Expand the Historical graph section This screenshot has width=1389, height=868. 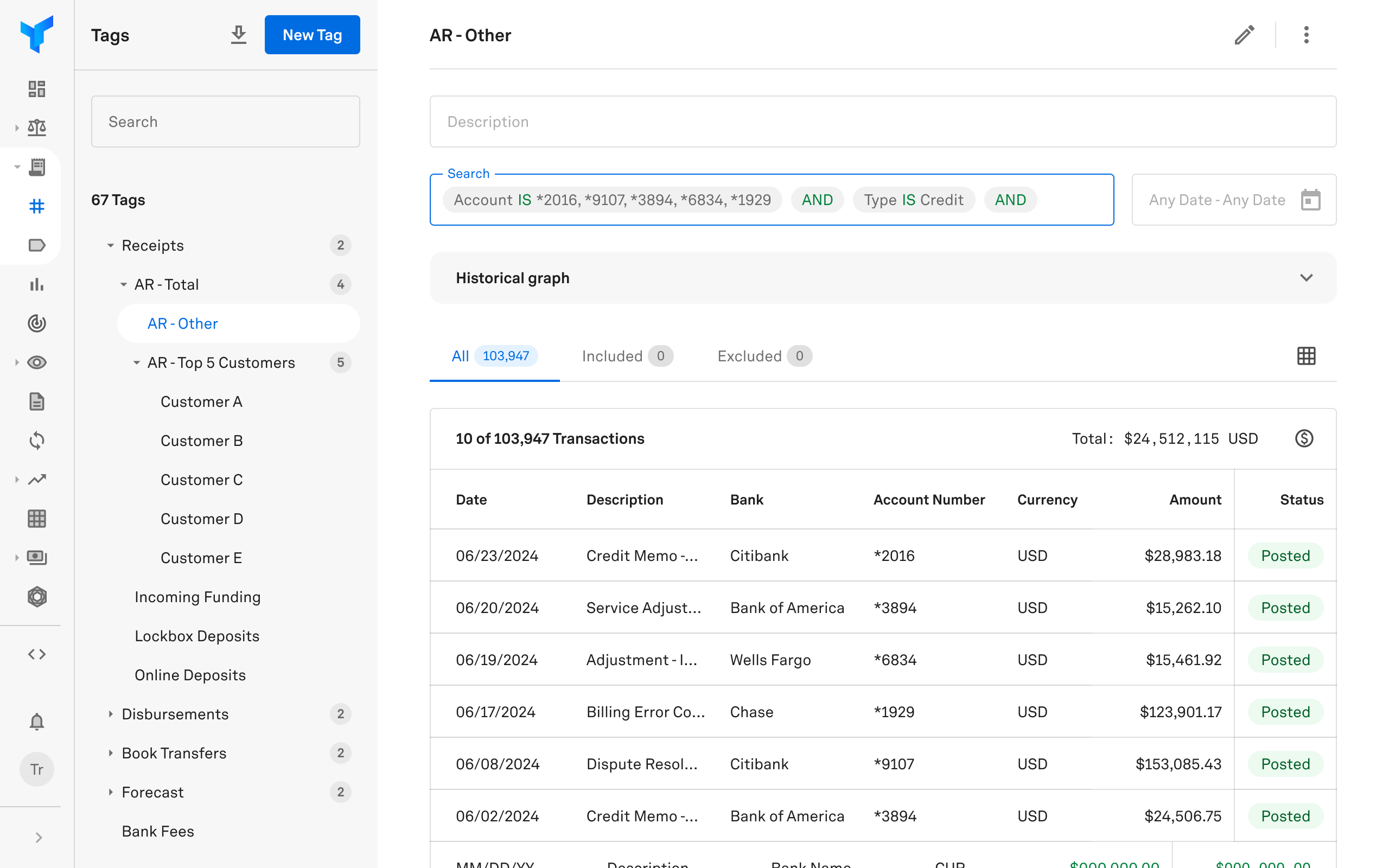[1307, 278]
